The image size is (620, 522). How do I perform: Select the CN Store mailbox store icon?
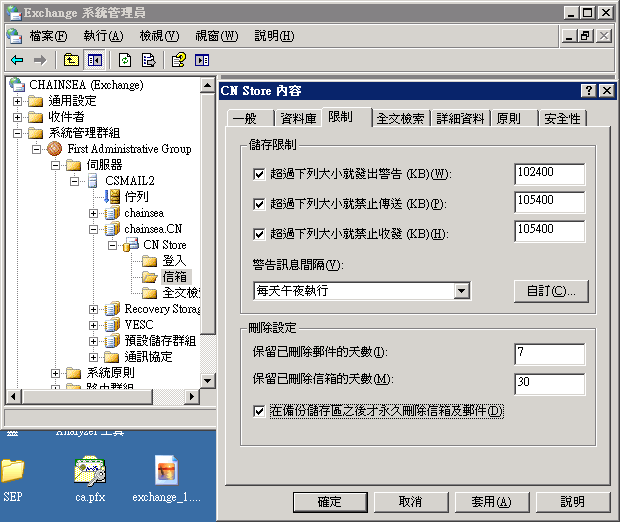pos(131,245)
